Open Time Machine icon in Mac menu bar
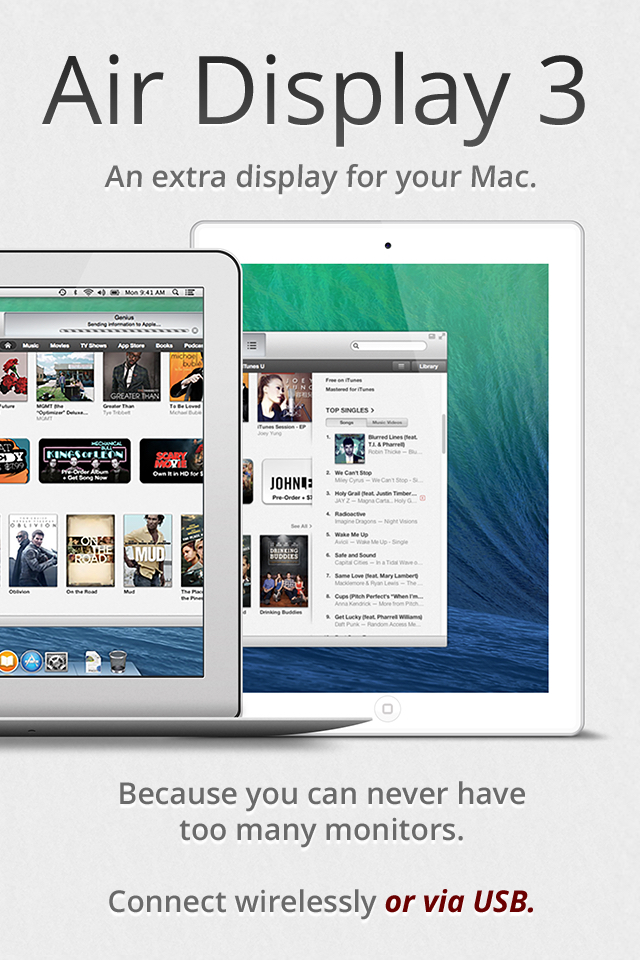 click(x=62, y=293)
